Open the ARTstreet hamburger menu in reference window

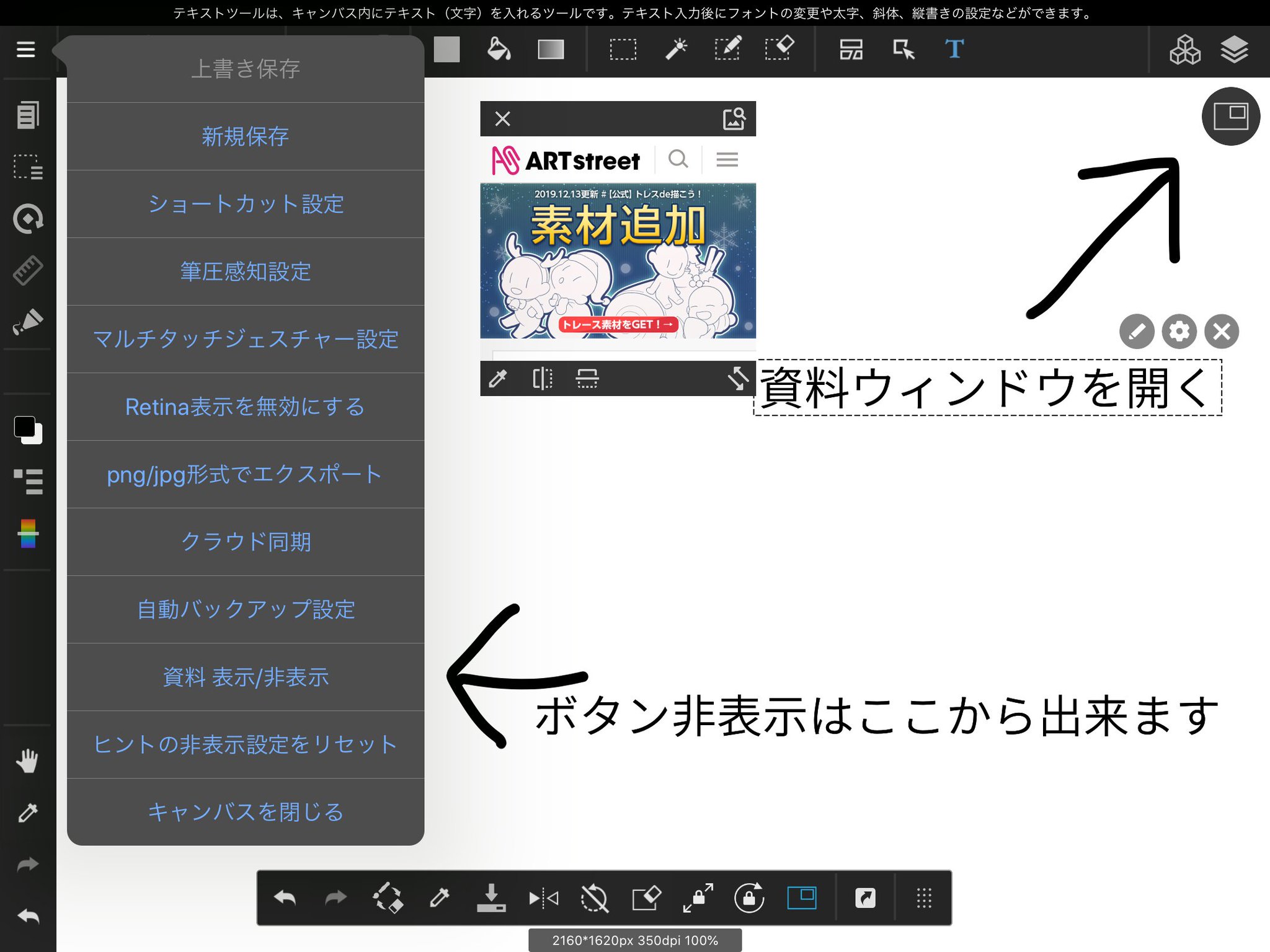727,159
